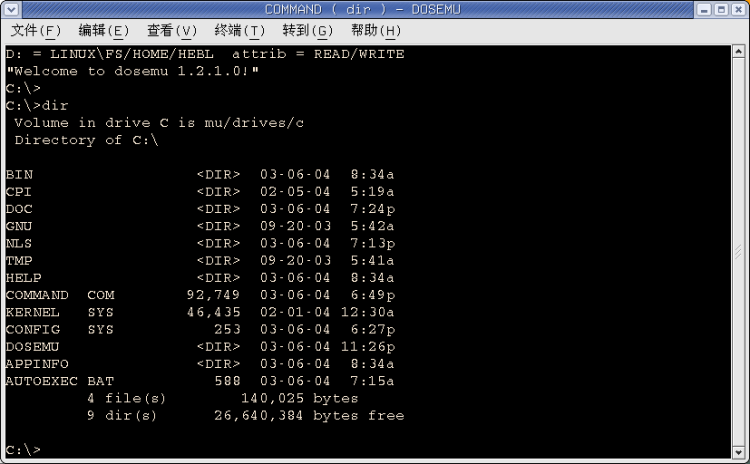Click the DOSEMU directory entry
The width and height of the screenshot is (750, 464).
tap(32, 346)
